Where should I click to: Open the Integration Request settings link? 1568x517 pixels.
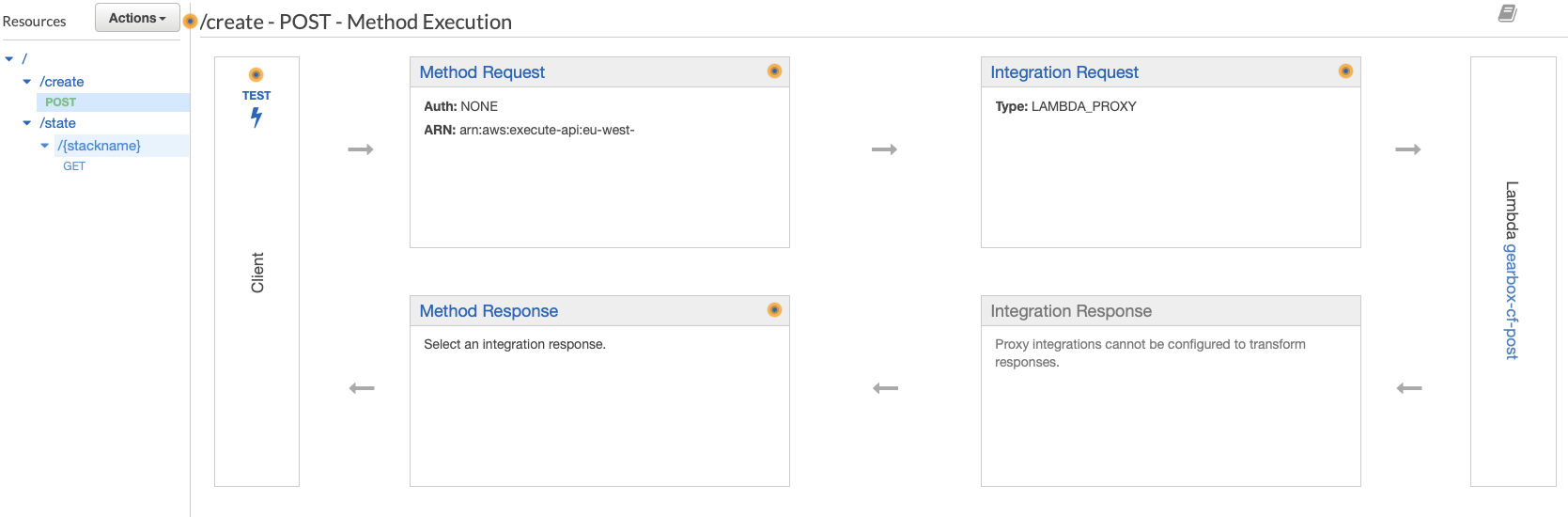coord(1063,72)
